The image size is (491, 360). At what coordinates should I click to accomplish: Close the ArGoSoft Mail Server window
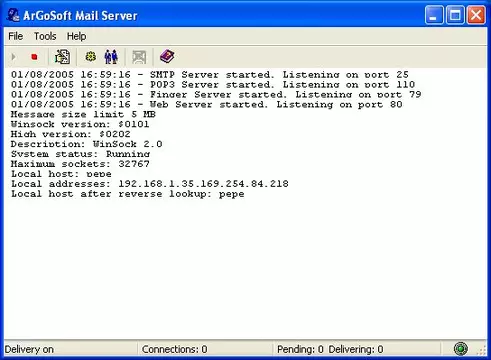coord(476,15)
